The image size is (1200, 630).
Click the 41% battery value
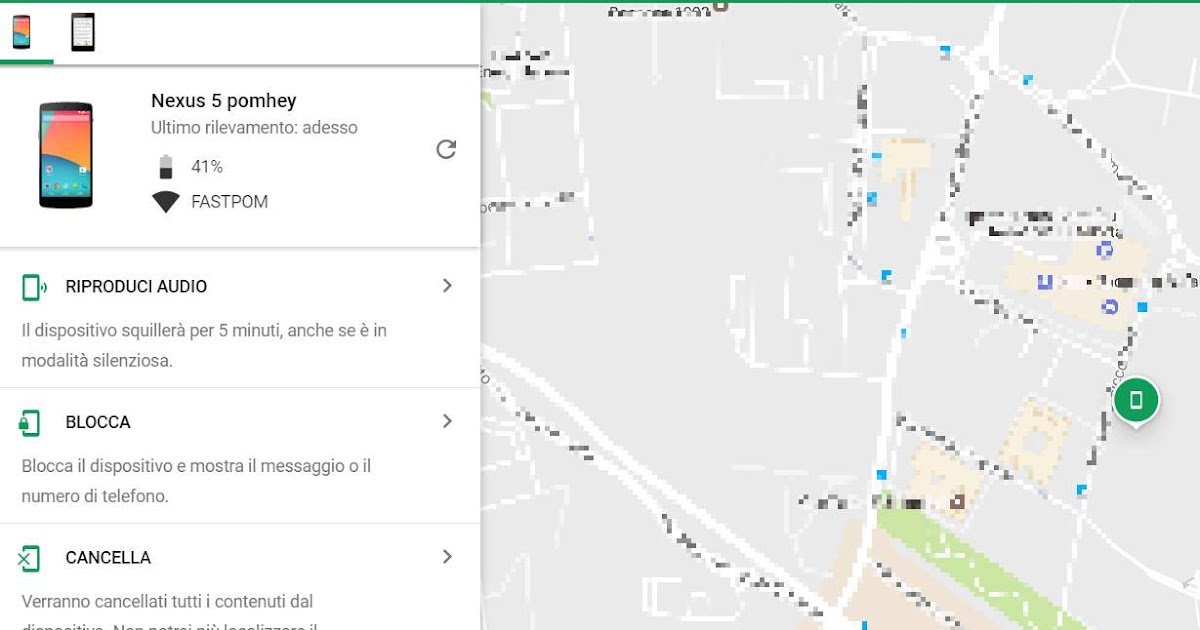tap(207, 167)
